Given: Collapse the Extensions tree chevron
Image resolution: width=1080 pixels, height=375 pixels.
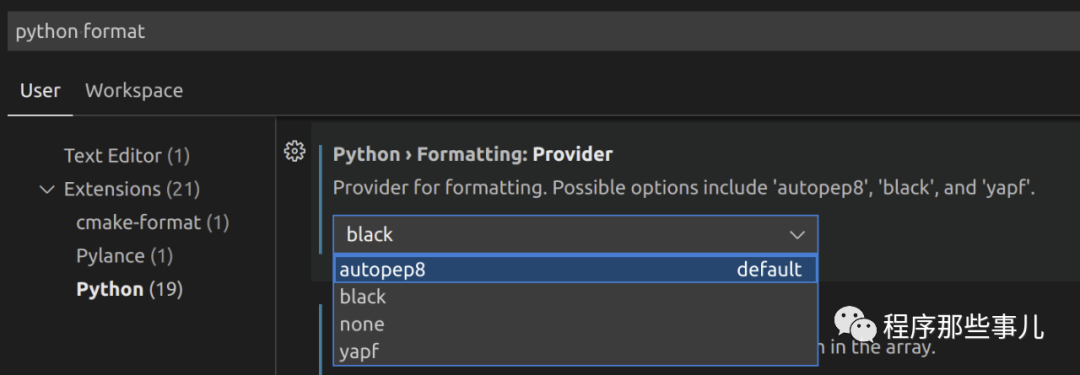Looking at the screenshot, I should 47,189.
